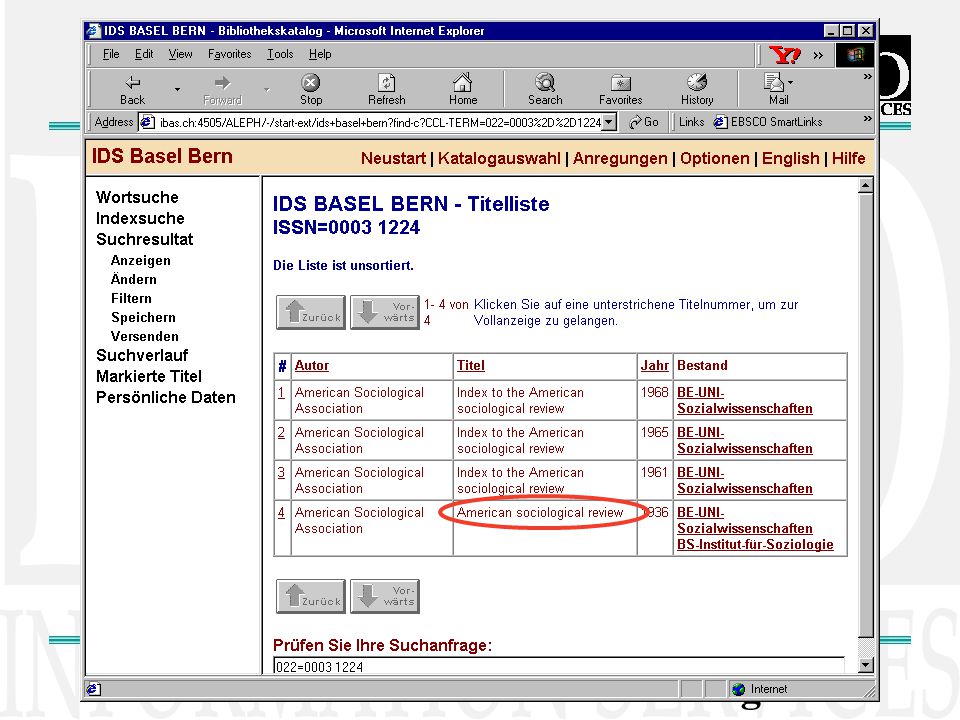Expand the Links bar overflow chevron
The width and height of the screenshot is (960, 720).
[868, 118]
